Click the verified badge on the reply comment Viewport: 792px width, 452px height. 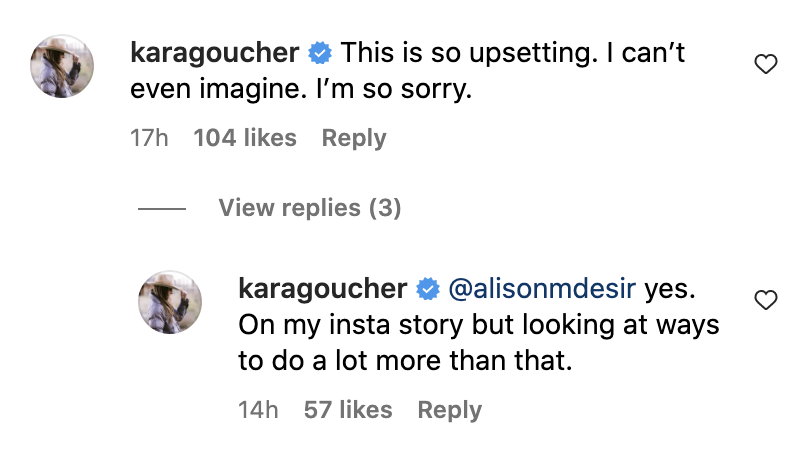(x=428, y=289)
